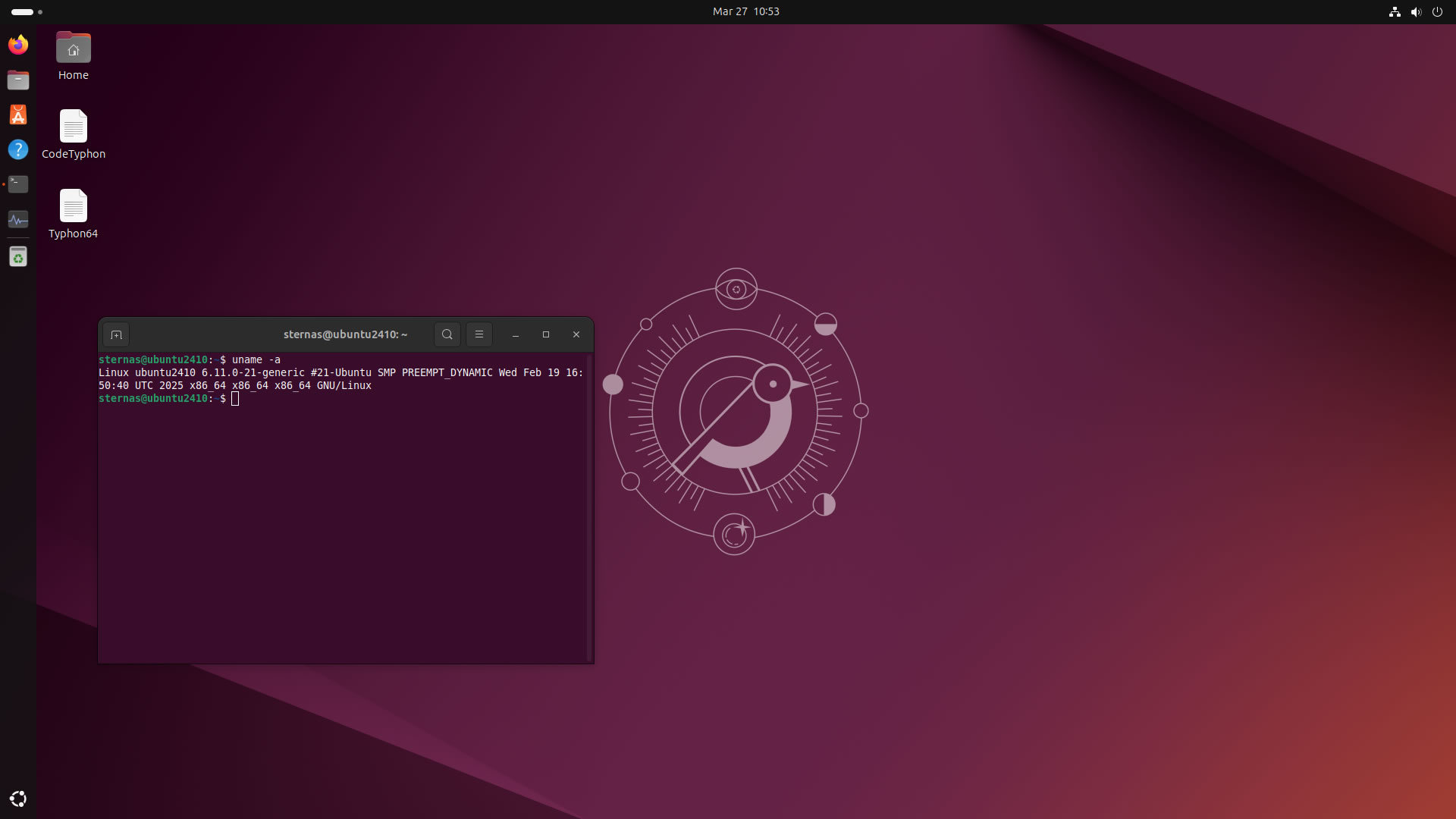Open the Trash in the dock
Image resolution: width=1456 pixels, height=819 pixels.
[18, 257]
